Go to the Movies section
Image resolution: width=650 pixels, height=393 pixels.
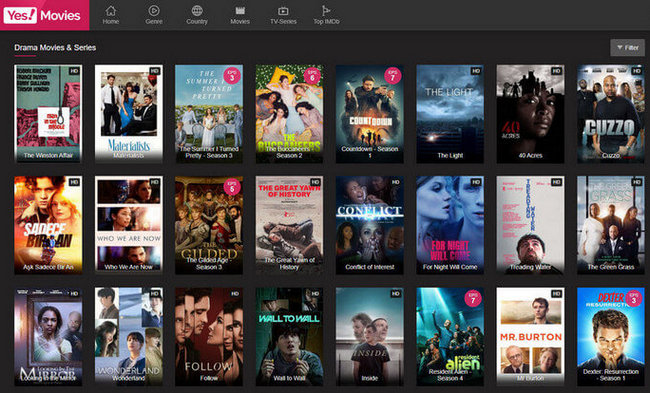[x=240, y=15]
